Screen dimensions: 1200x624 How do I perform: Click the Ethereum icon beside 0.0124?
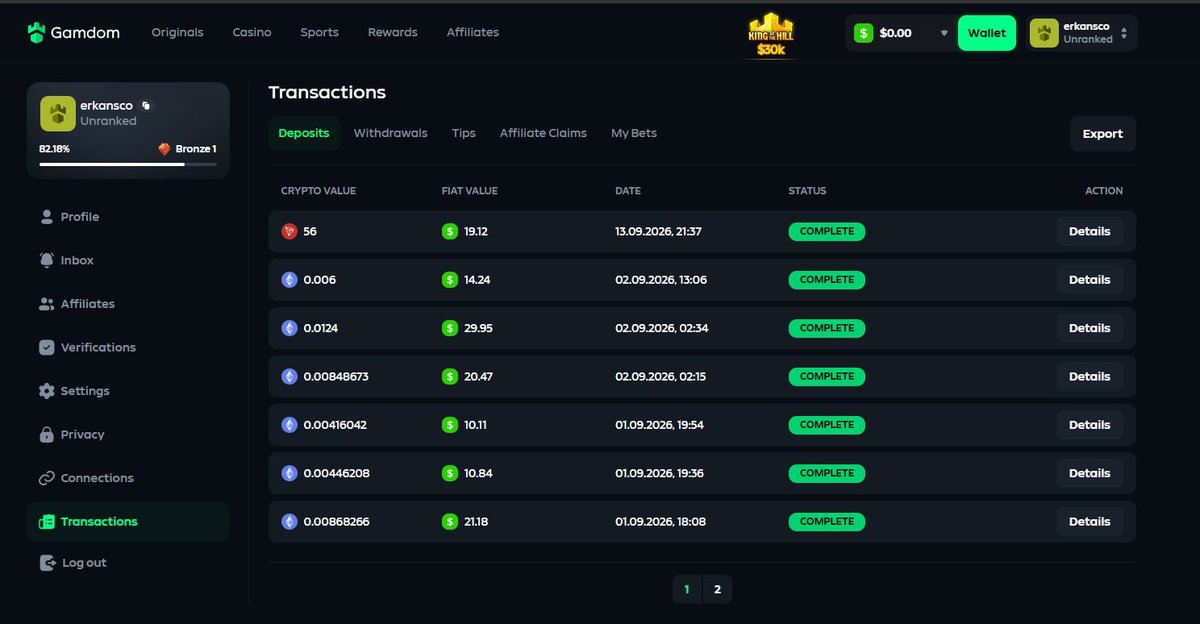coord(289,328)
